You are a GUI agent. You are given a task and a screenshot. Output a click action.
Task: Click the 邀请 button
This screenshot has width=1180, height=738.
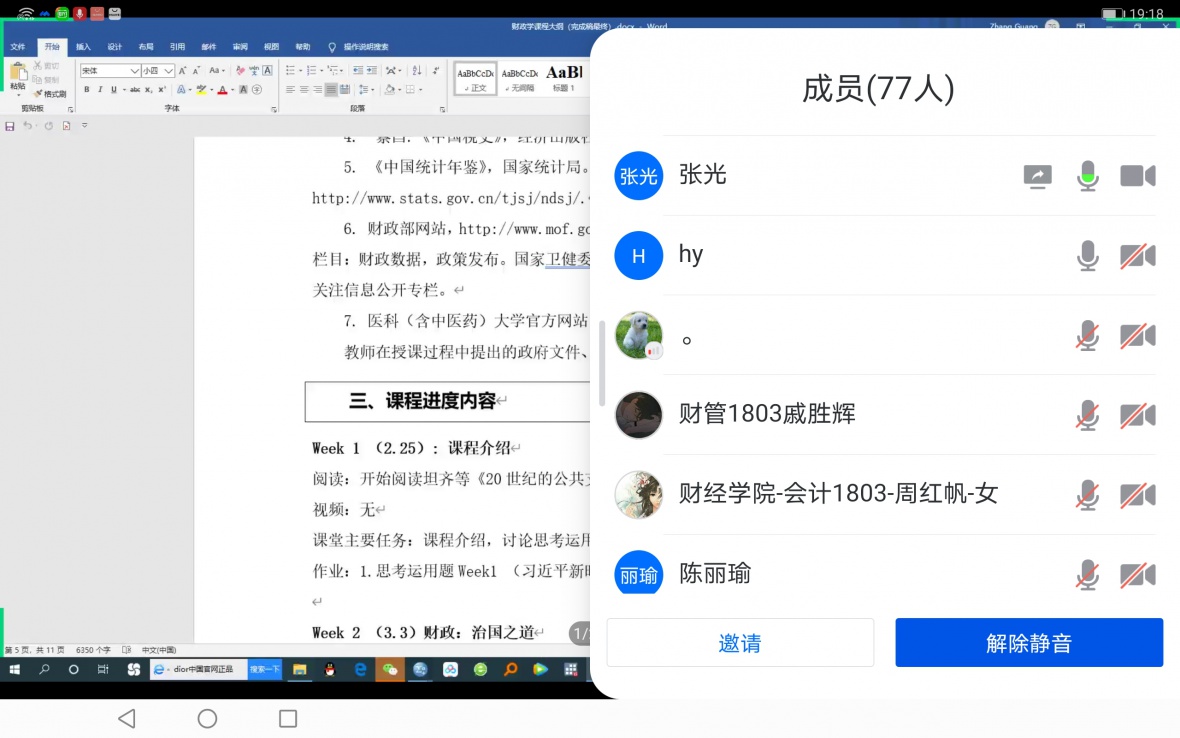(x=740, y=643)
